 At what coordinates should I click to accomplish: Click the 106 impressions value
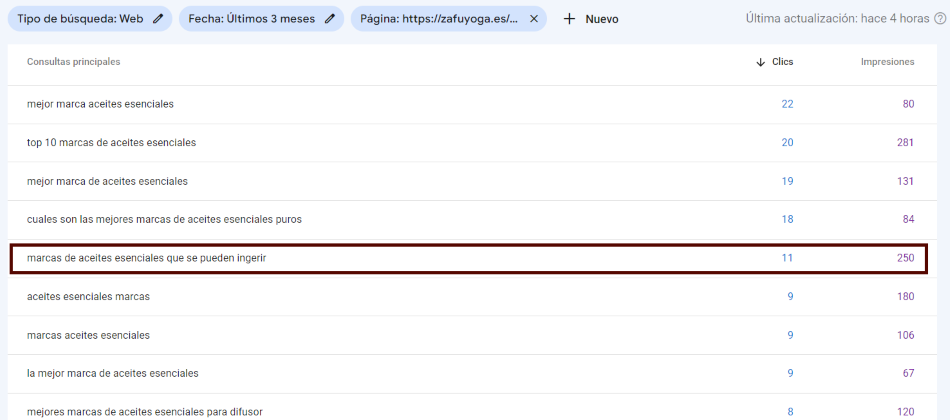pyautogui.click(x=906, y=335)
